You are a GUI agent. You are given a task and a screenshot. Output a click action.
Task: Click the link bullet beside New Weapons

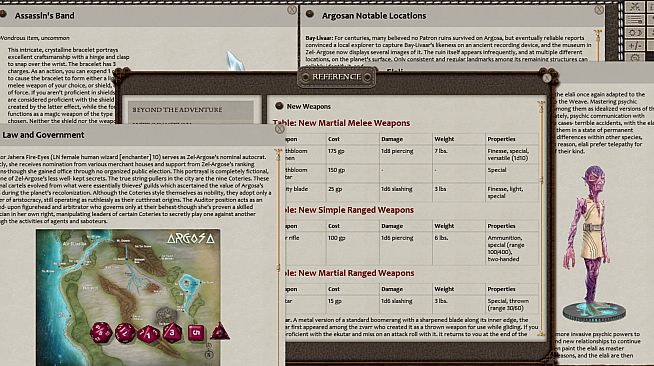tap(279, 106)
